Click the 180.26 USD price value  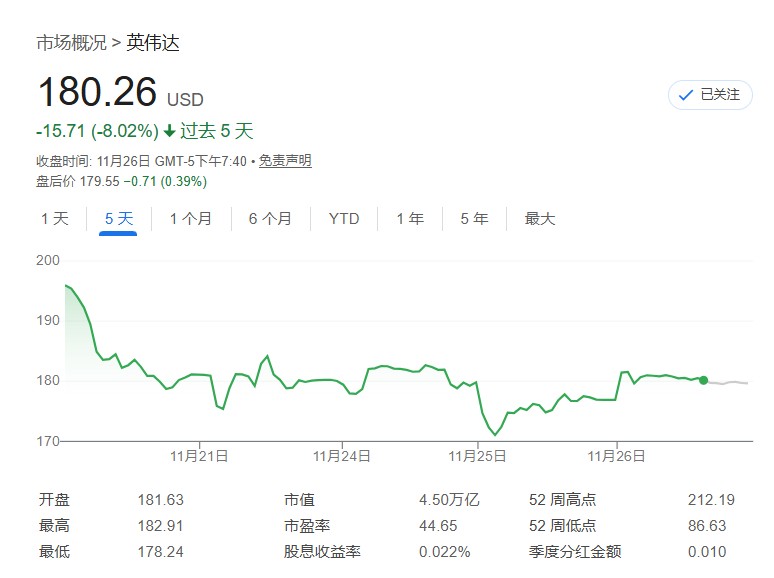click(x=98, y=93)
